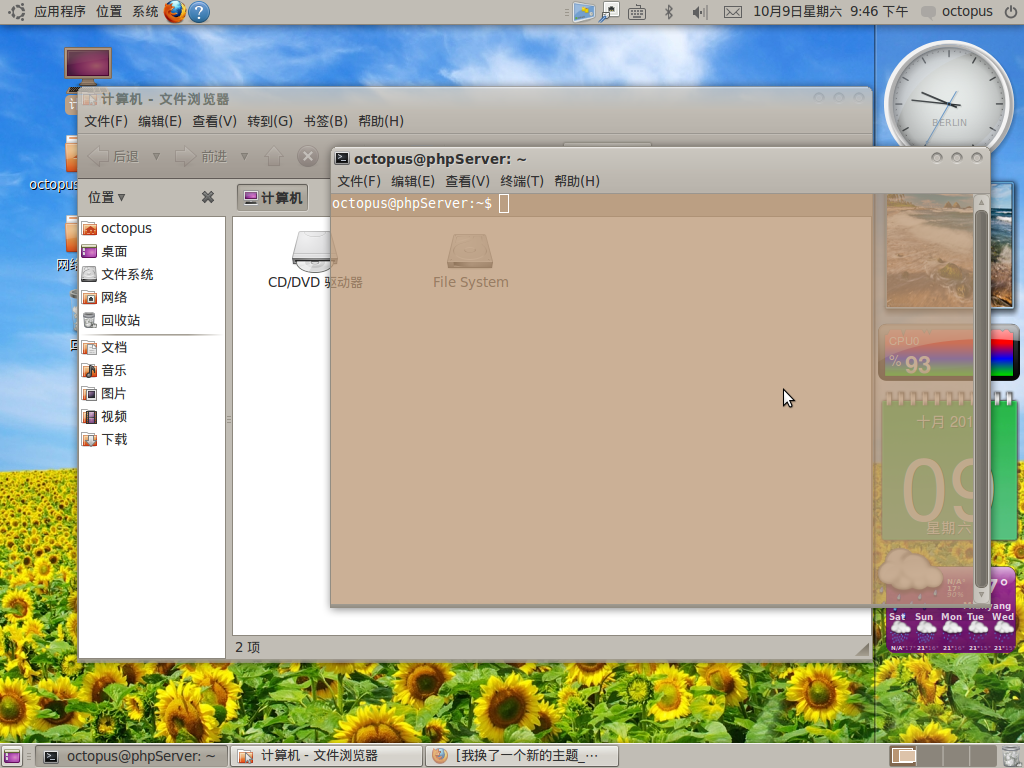Click the 计算机 location path button

coord(272,198)
